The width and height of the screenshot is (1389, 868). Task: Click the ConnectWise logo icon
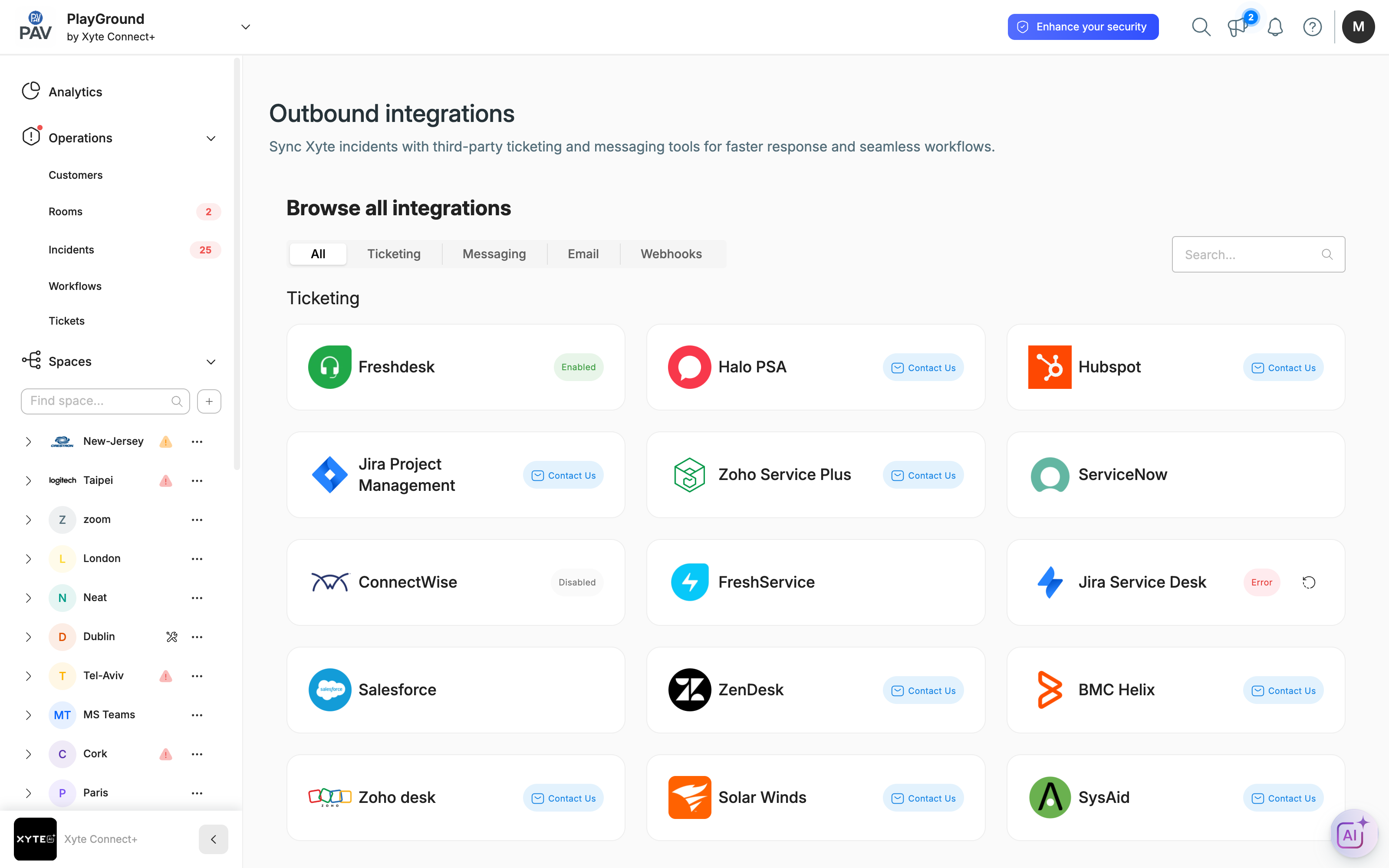point(329,582)
